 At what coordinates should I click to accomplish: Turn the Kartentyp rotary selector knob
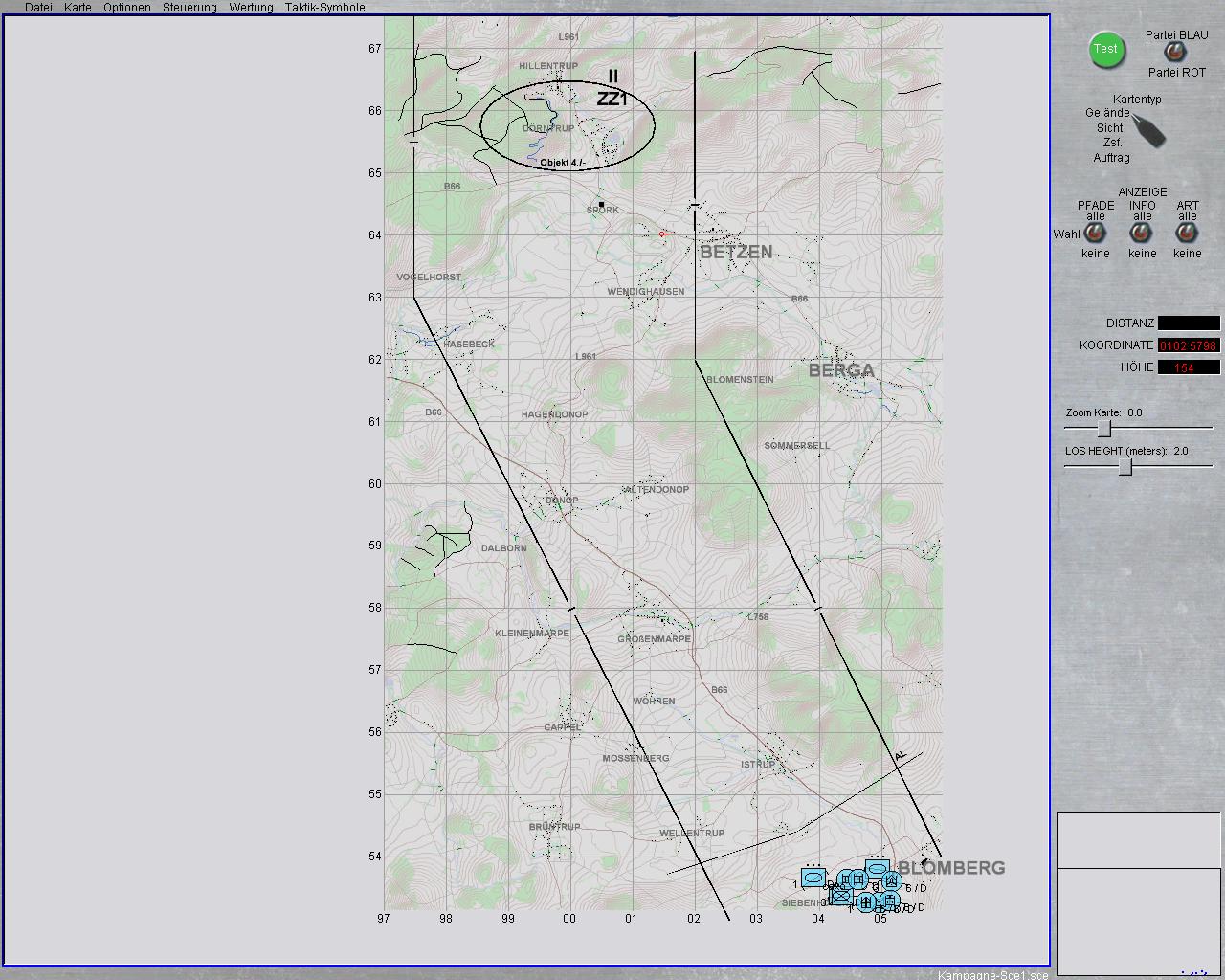click(x=1148, y=131)
